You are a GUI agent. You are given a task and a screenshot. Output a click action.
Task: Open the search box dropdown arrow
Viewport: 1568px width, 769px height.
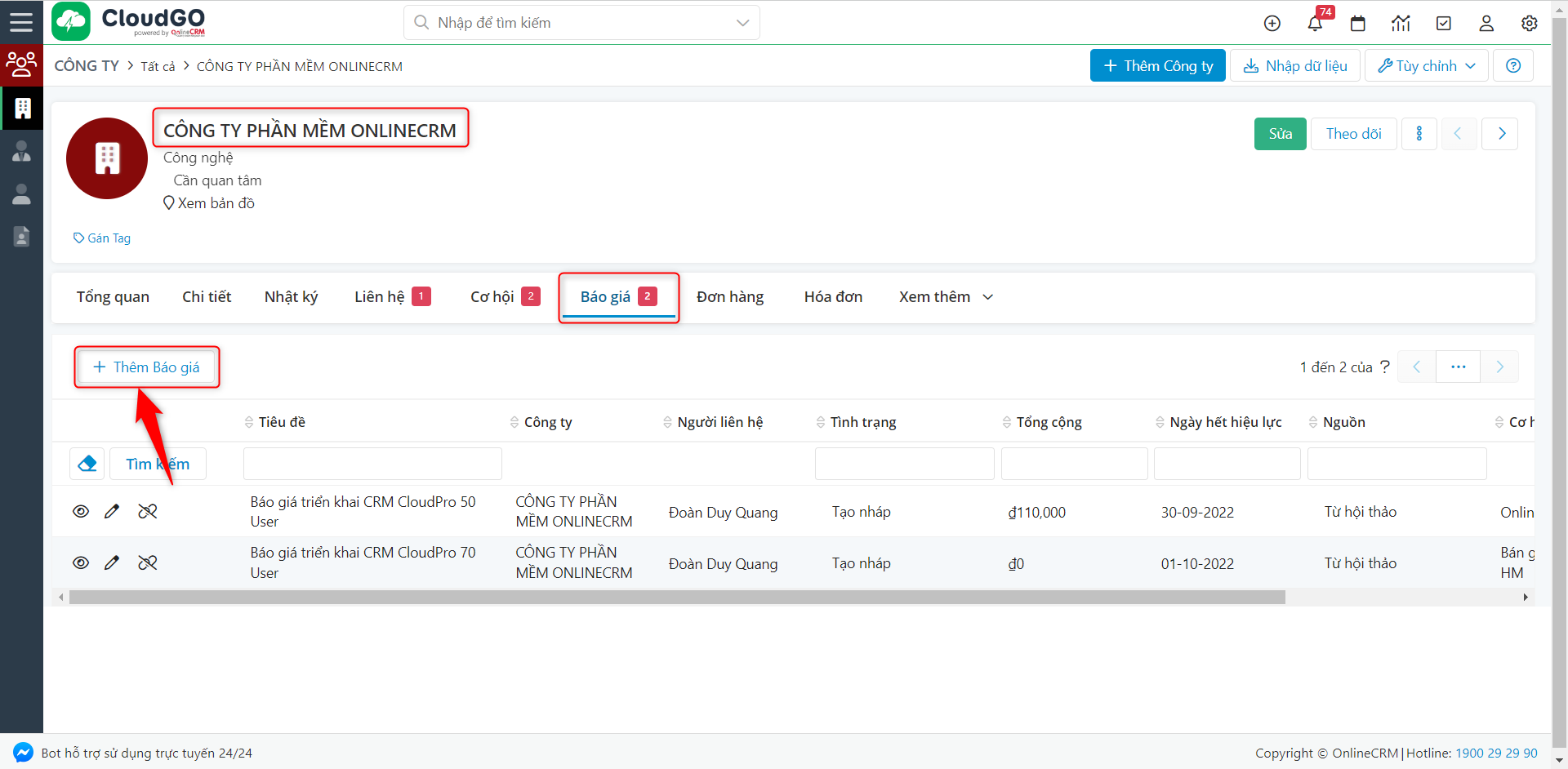coord(742,23)
